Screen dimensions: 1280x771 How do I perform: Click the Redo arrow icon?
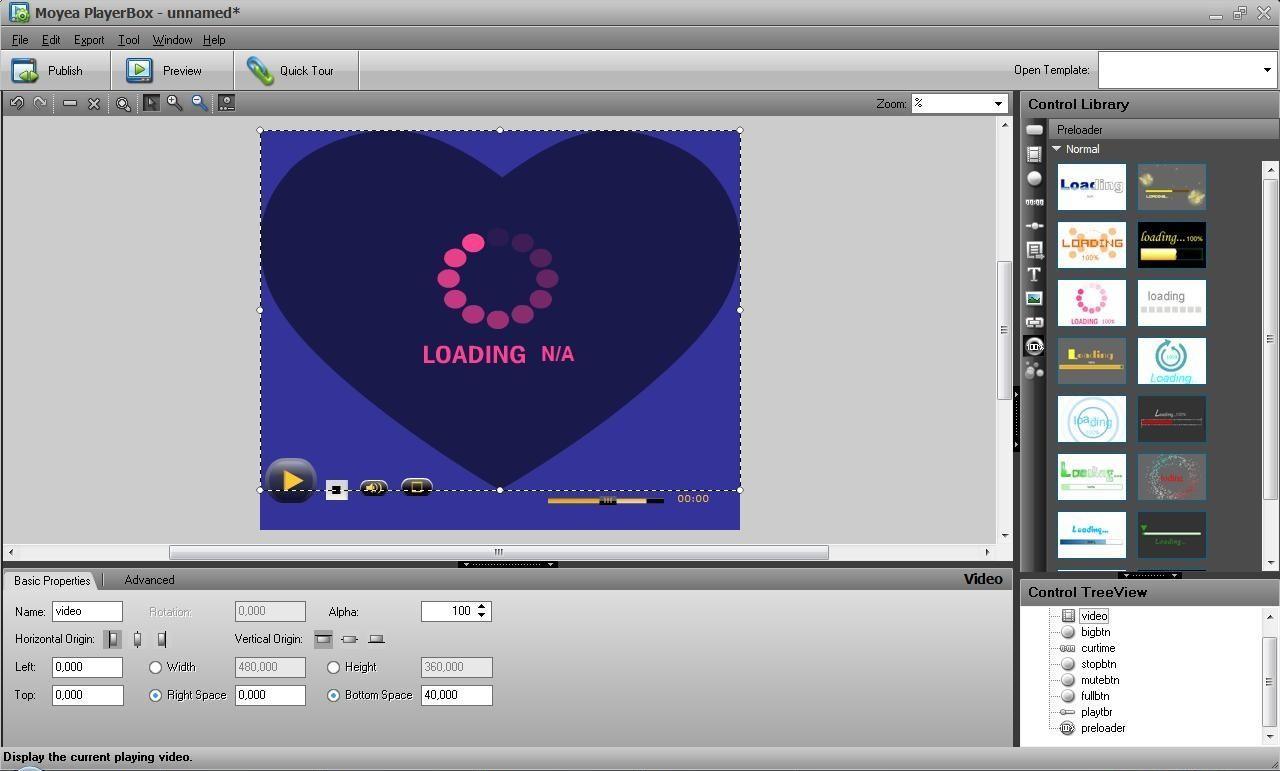[x=40, y=103]
